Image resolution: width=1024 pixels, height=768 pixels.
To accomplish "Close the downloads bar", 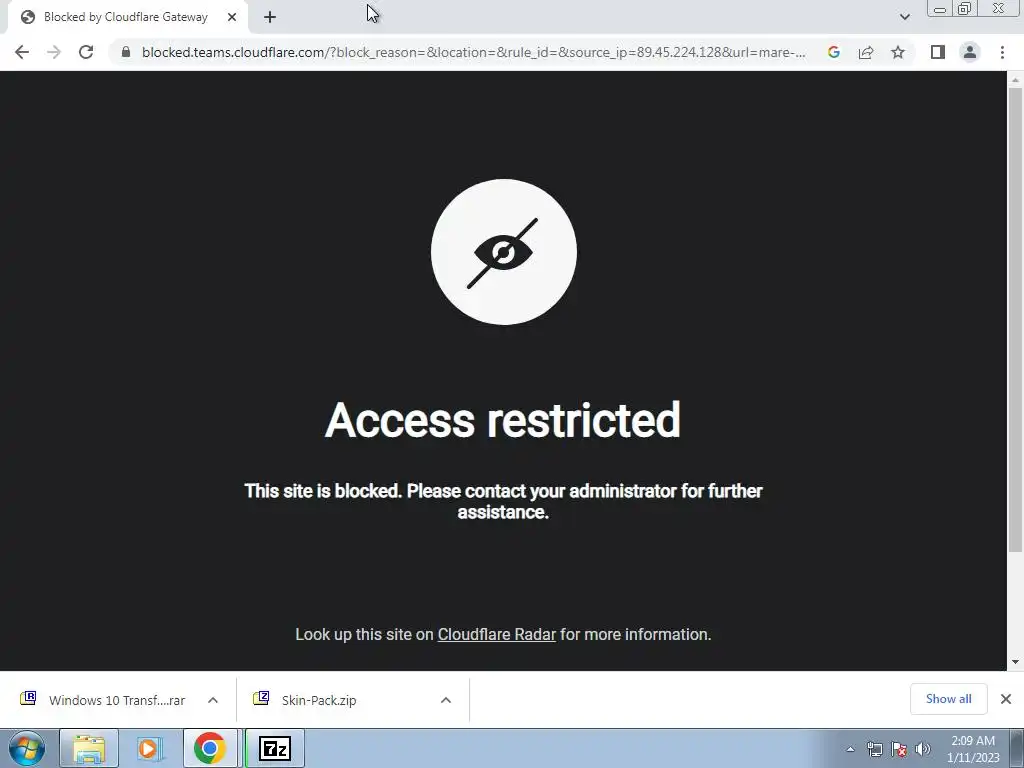I will (x=1006, y=699).
